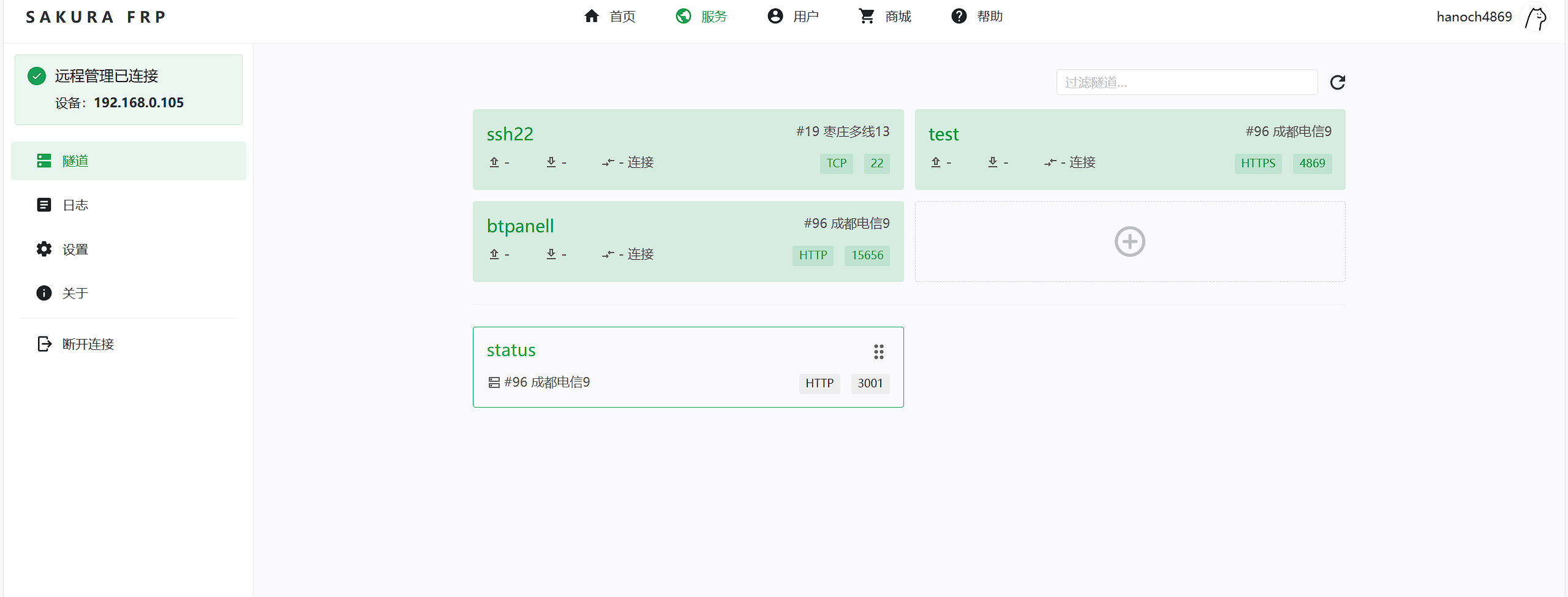Image resolution: width=1568 pixels, height=597 pixels.
Task: Click the refresh tunnels icon
Action: (1338, 82)
